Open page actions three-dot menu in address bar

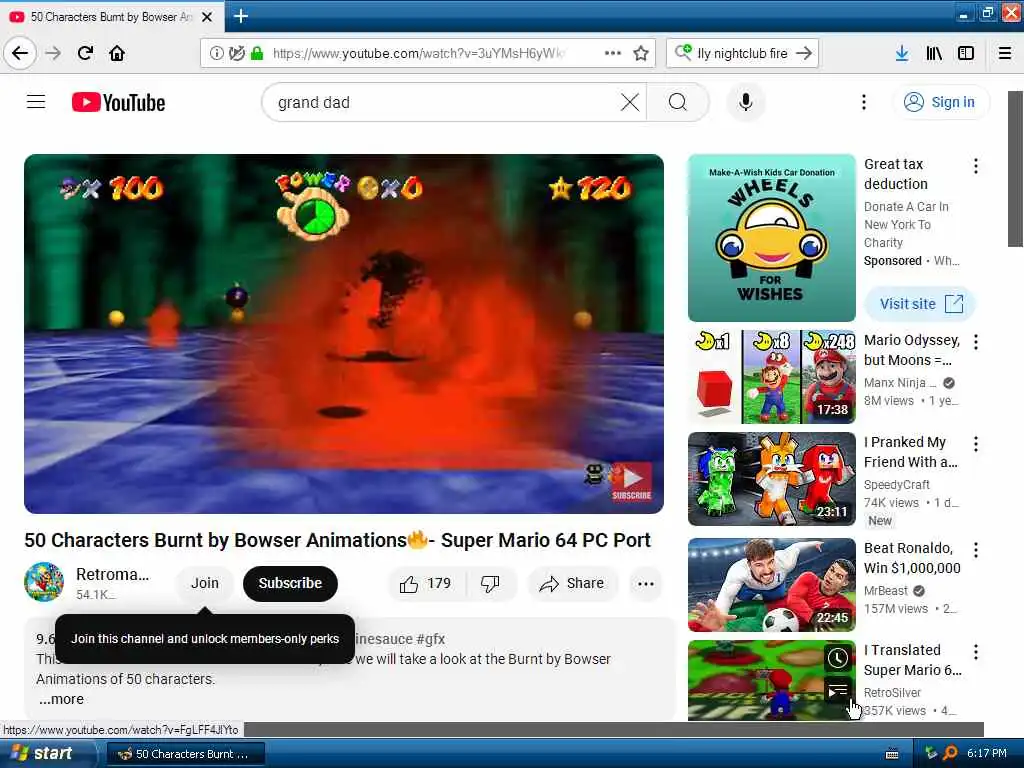point(613,53)
